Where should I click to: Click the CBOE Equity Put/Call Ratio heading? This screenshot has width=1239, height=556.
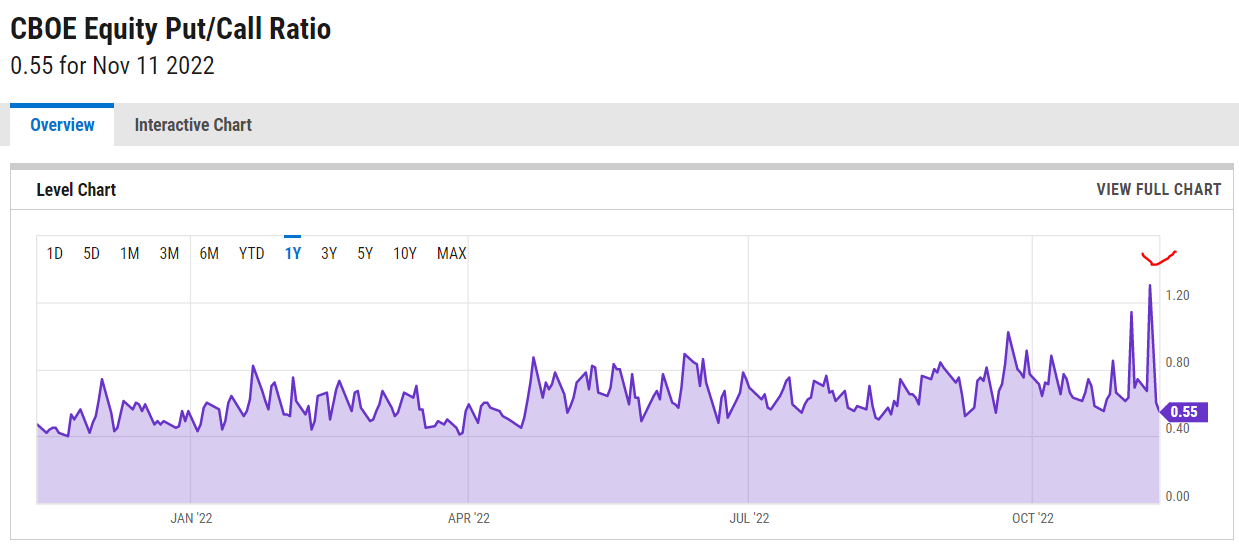pyautogui.click(x=171, y=29)
